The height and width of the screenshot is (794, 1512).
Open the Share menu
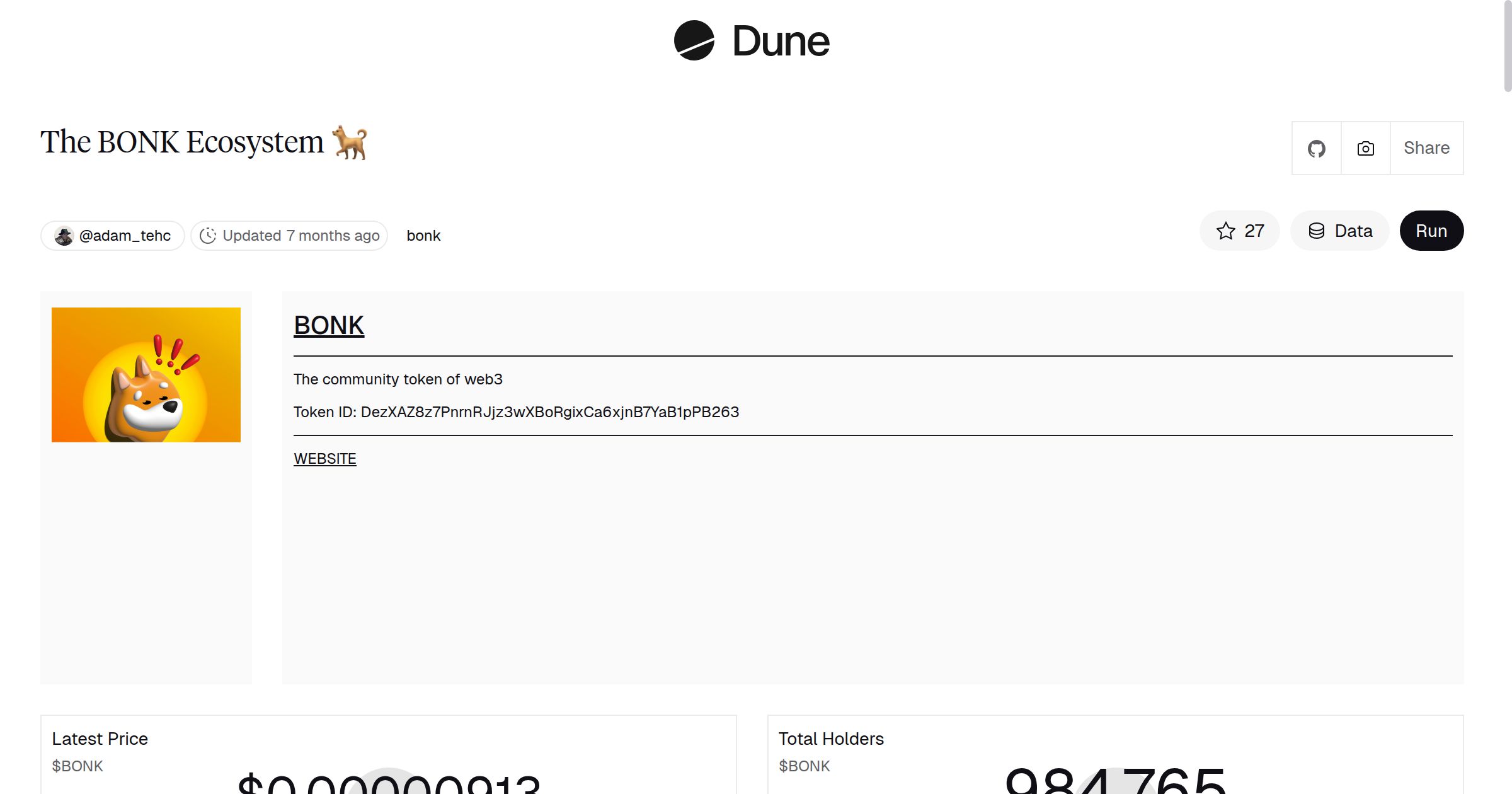click(1426, 148)
